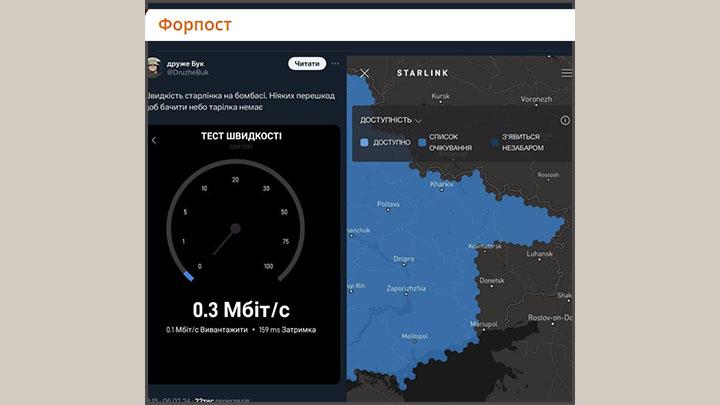Click the Читати follow button
Image resolution: width=720 pixels, height=405 pixels.
tap(307, 64)
